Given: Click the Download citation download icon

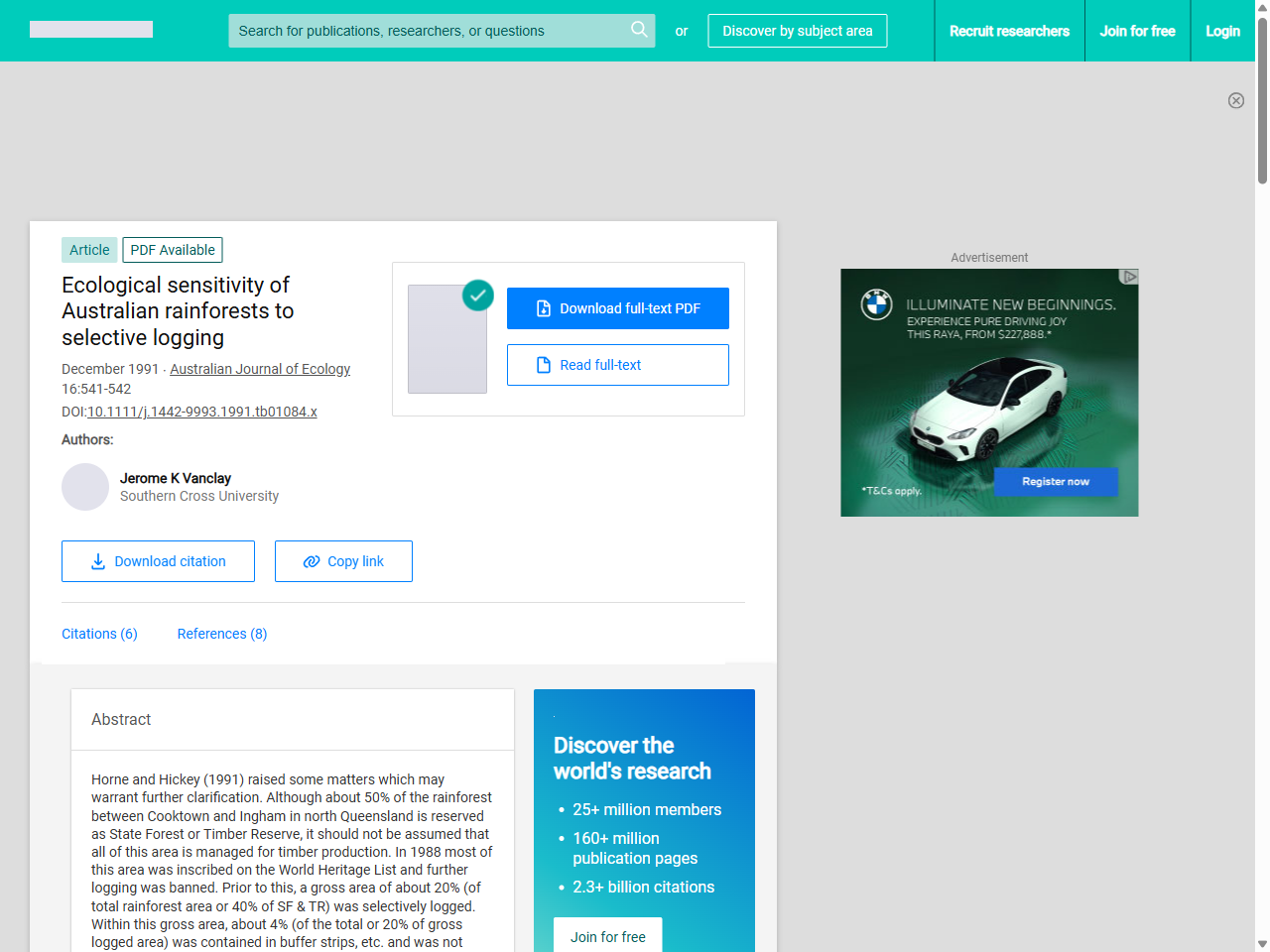Looking at the screenshot, I should pos(97,561).
